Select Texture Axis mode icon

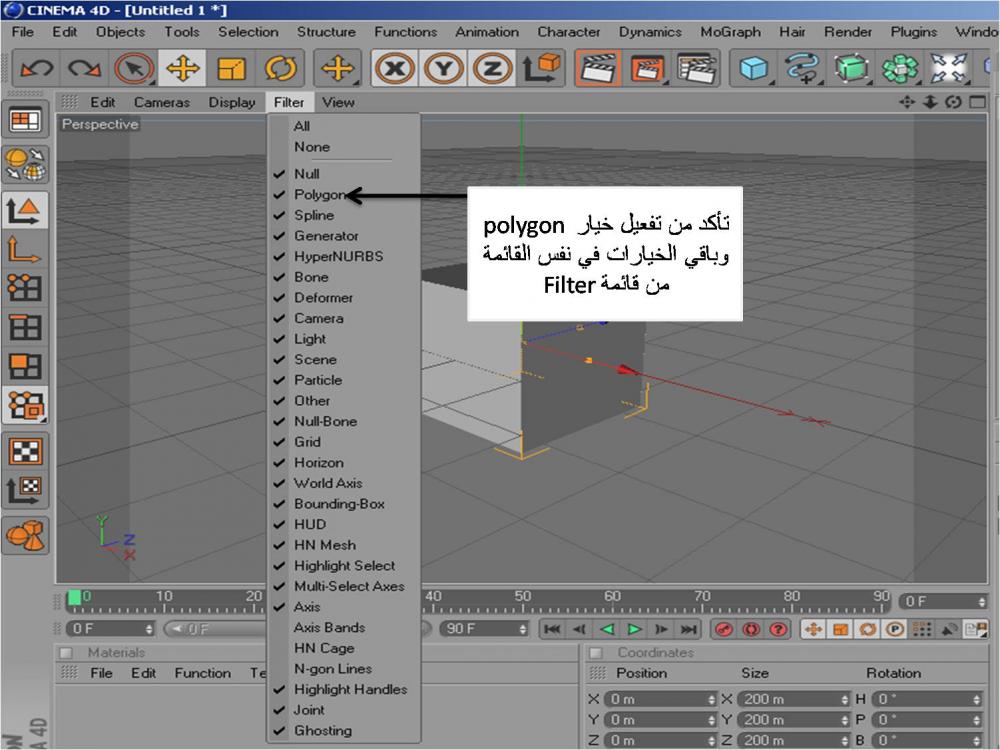(x=25, y=490)
